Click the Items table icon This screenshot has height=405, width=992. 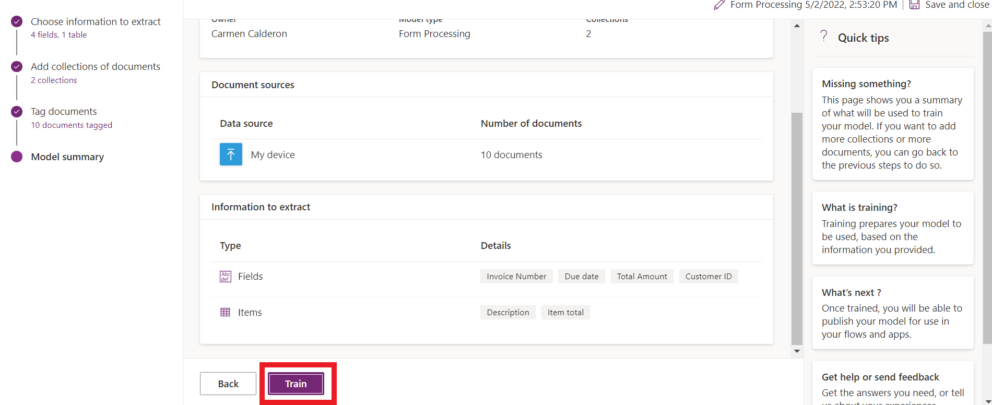(x=225, y=312)
